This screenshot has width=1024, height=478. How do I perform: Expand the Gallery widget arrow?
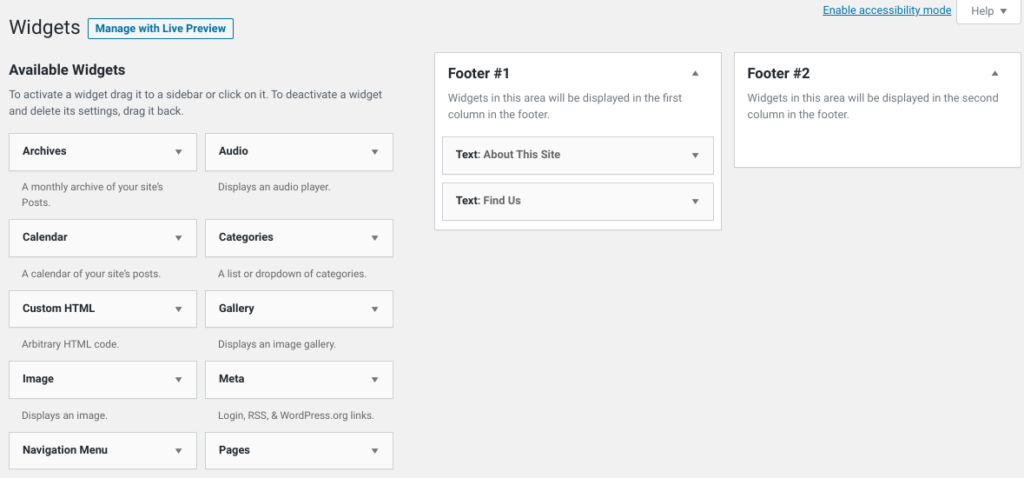375,309
